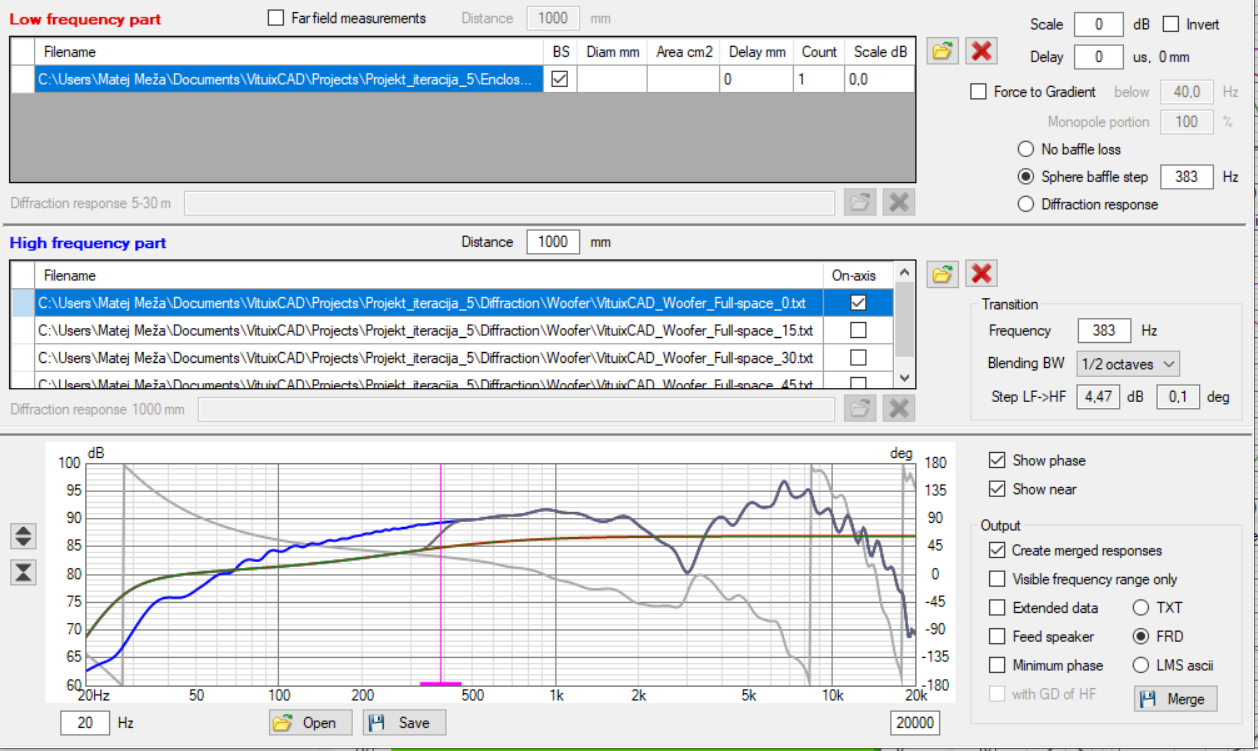Click disabled folder icon for Diffraction response 5-30 m
This screenshot has width=1258, height=751.
tap(859, 203)
